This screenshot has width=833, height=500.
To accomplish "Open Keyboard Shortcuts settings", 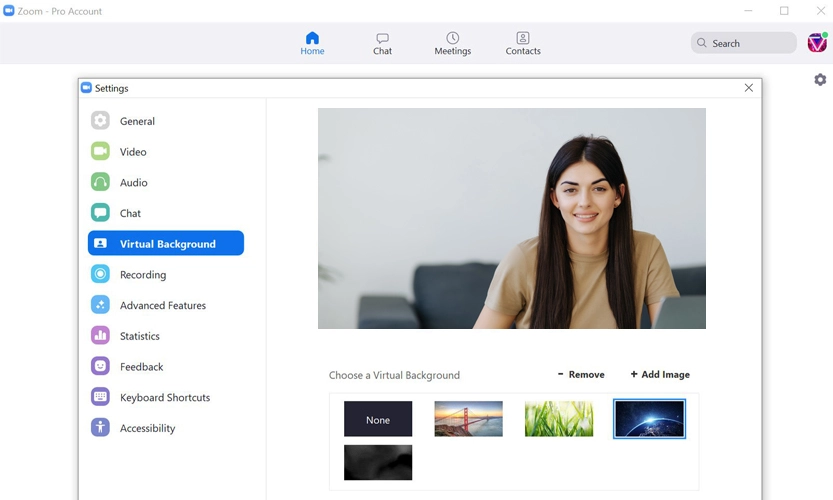I will 165,398.
